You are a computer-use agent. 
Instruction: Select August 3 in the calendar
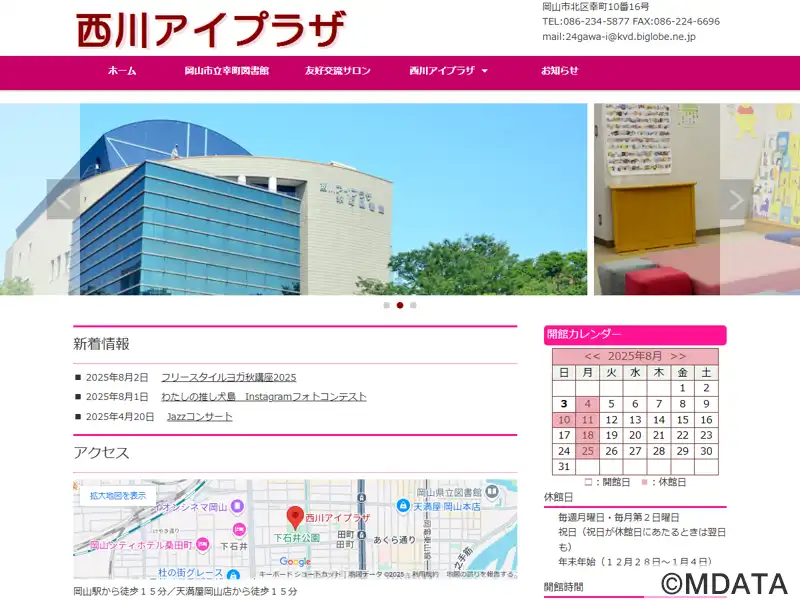point(564,404)
